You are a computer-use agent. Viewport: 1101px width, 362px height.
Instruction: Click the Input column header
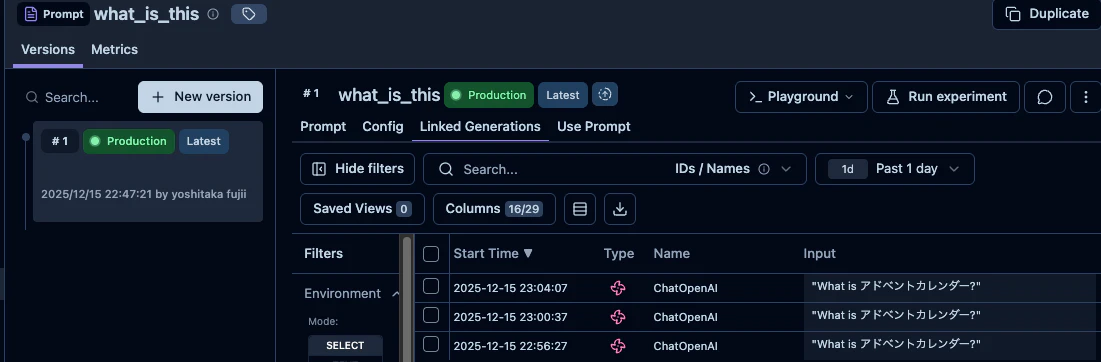point(819,253)
